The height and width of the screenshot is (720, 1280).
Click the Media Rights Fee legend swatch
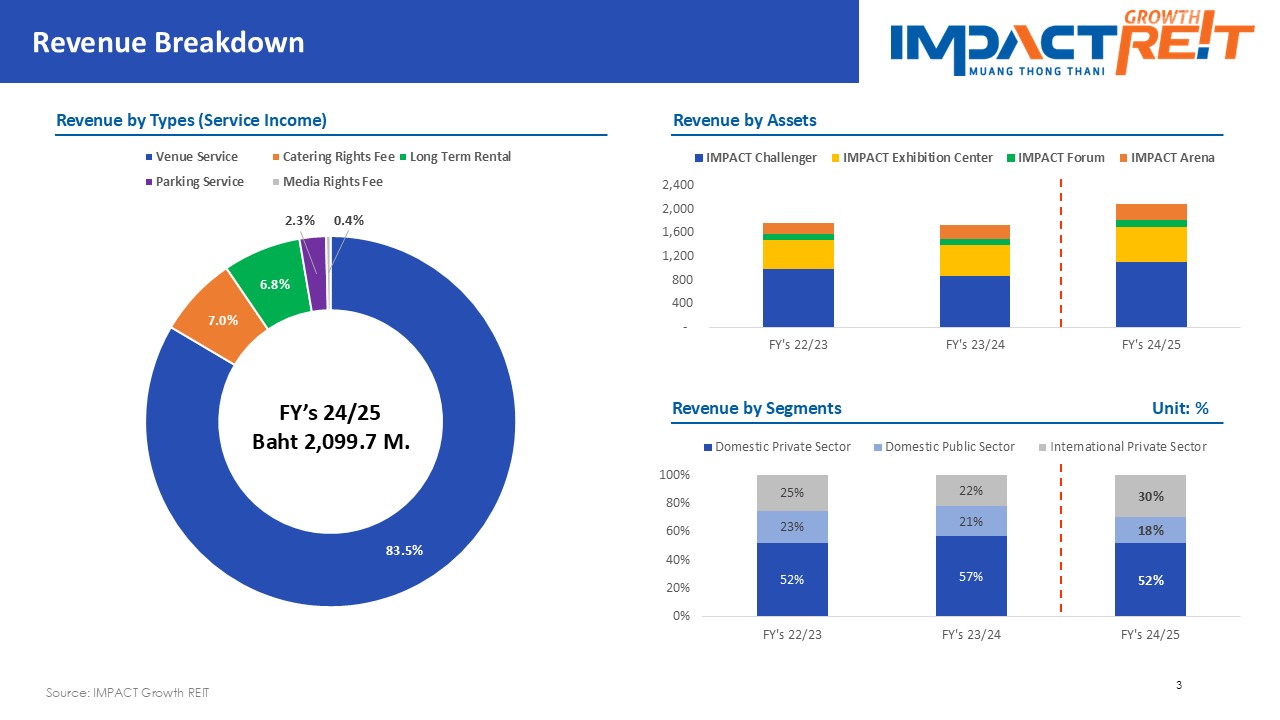277,182
